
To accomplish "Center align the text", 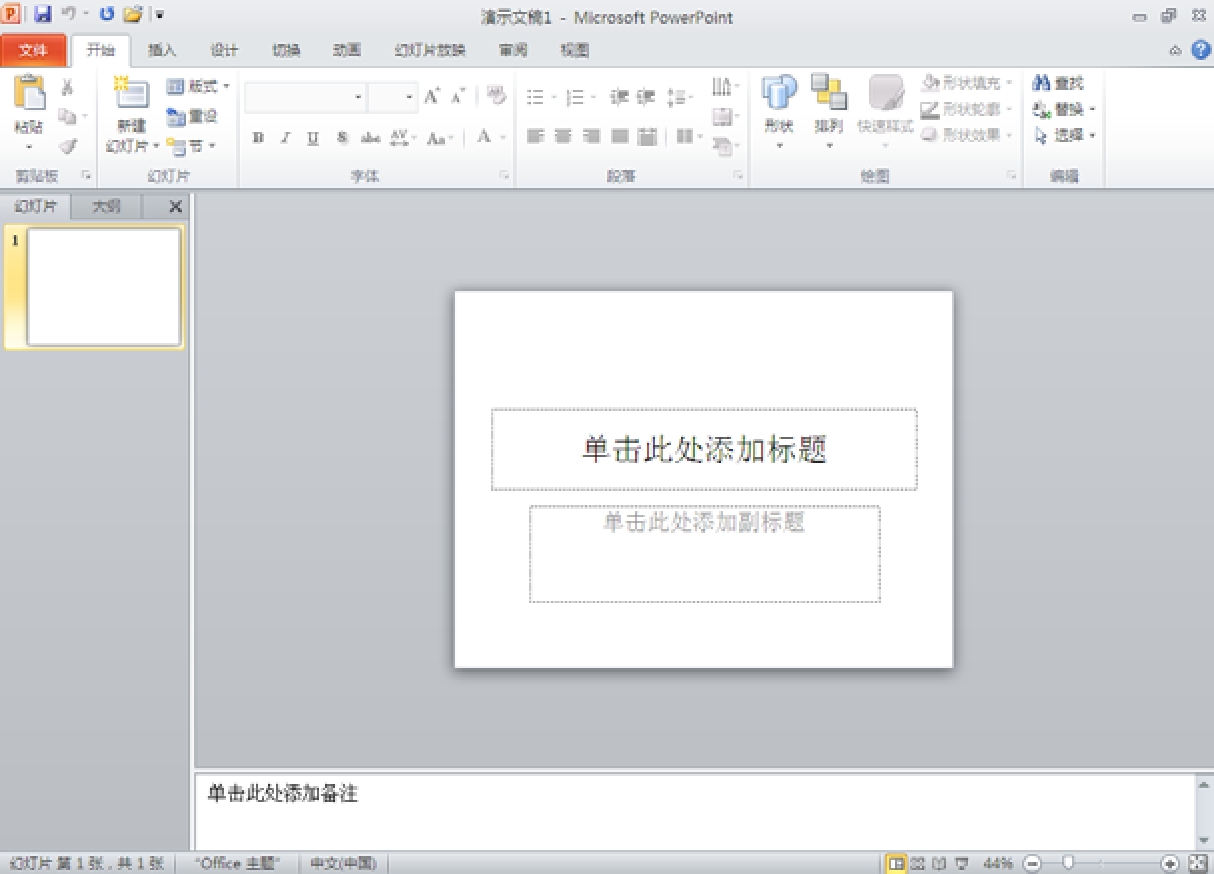I will (x=563, y=137).
